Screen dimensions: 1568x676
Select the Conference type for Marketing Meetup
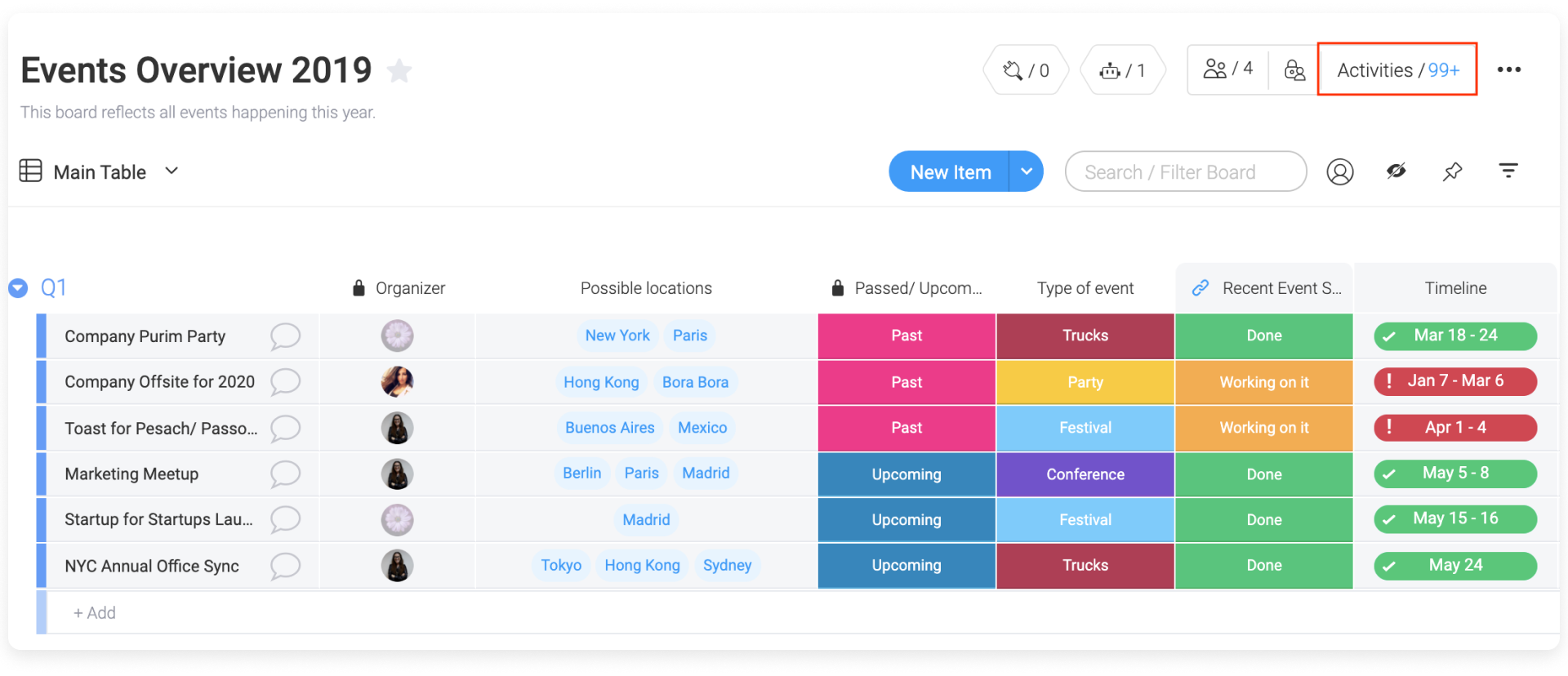pyautogui.click(x=1085, y=474)
